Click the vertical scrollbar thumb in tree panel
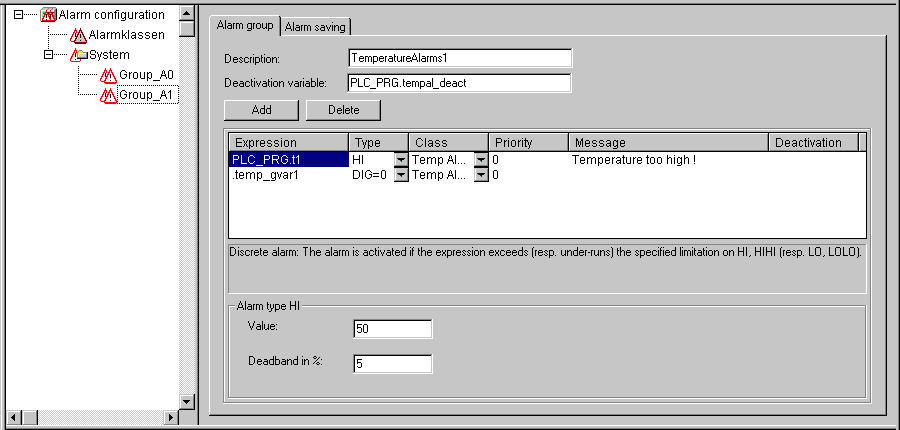Image resolution: width=900 pixels, height=430 pixels. point(187,28)
